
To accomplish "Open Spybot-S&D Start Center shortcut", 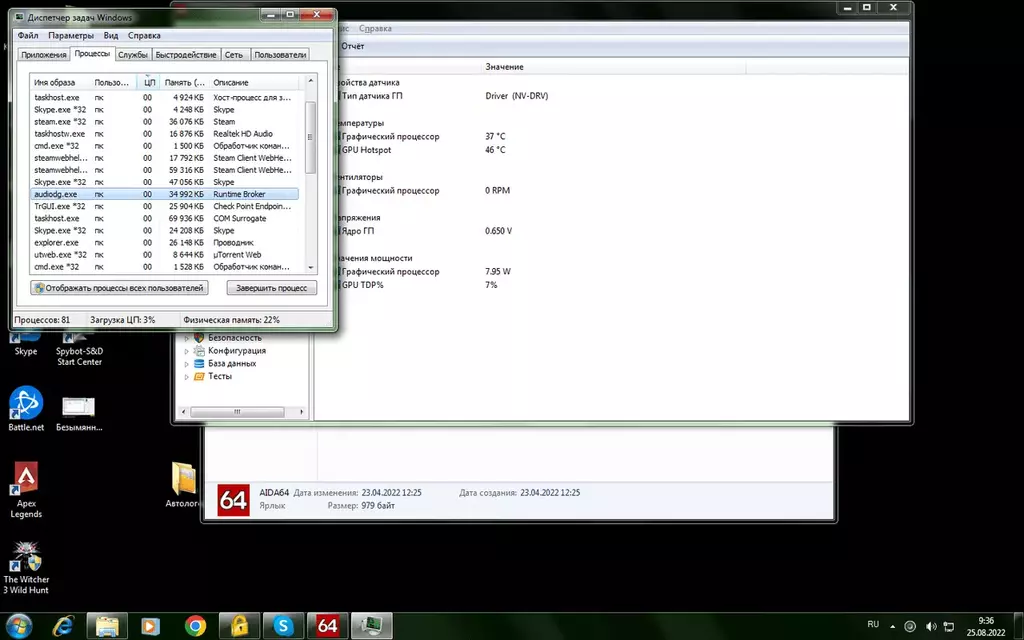I will coord(79,348).
